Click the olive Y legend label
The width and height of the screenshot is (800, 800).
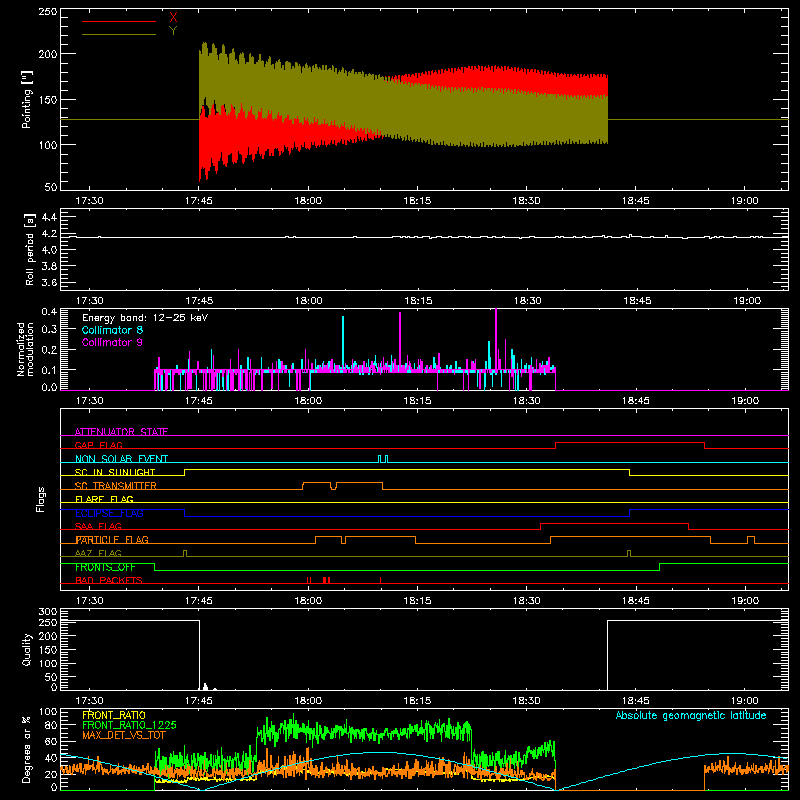[x=173, y=31]
